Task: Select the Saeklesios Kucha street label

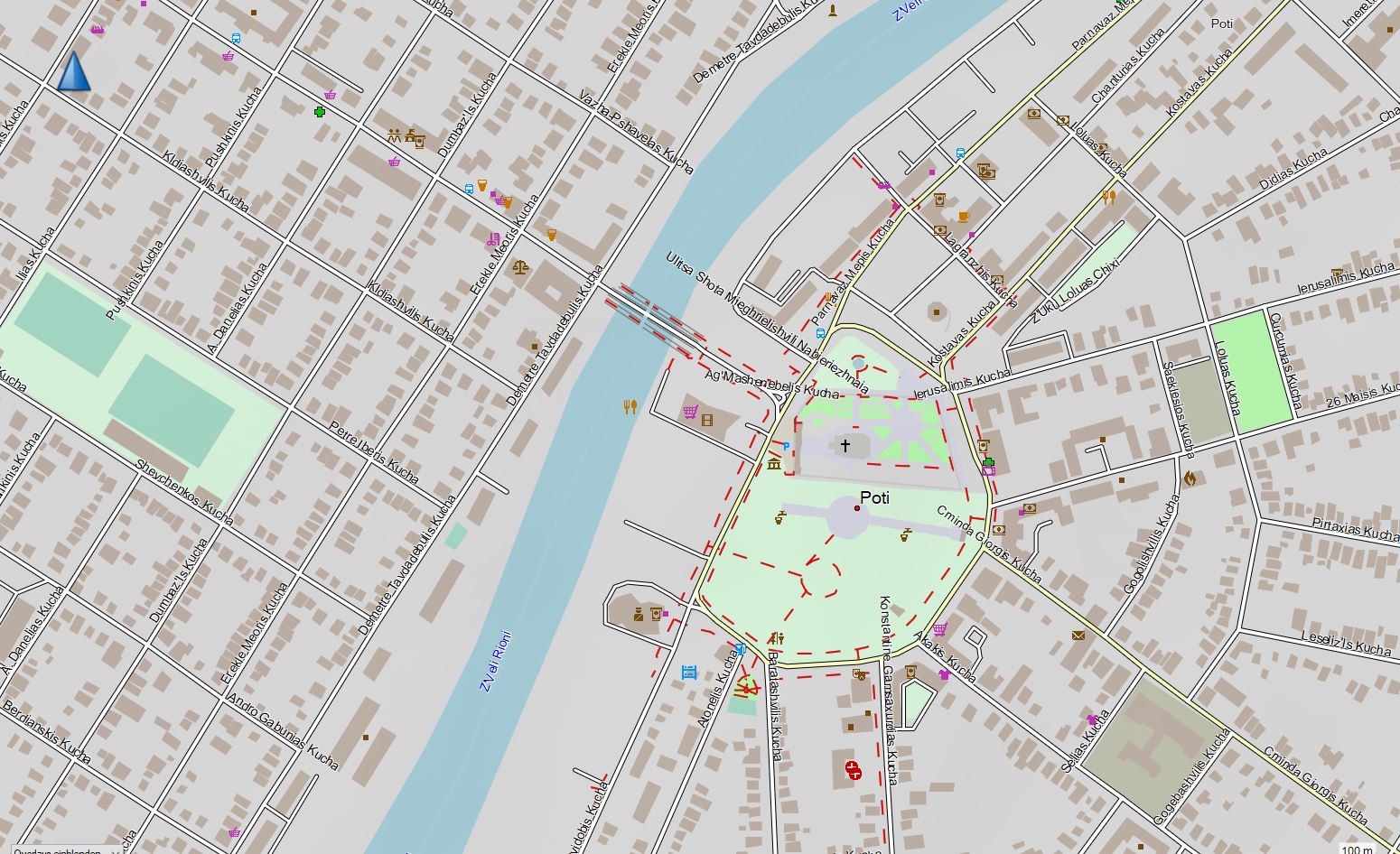Action: pos(1179,410)
